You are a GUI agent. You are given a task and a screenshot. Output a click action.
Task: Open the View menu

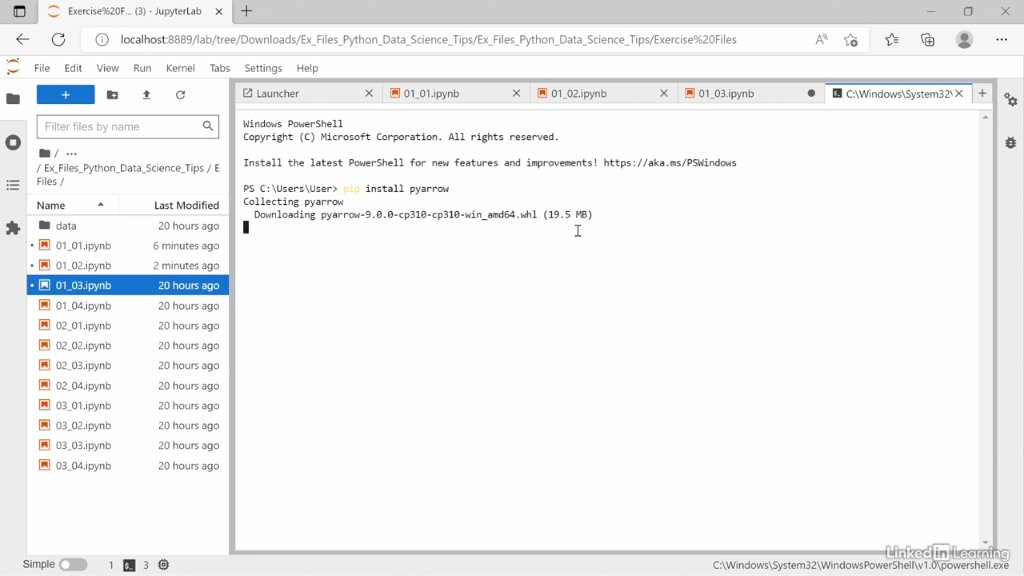point(108,68)
